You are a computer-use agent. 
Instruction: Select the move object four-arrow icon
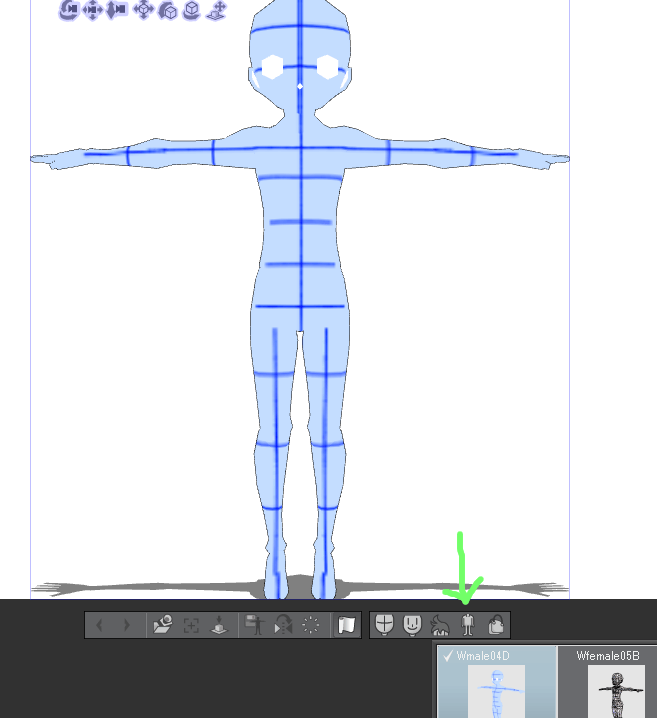point(143,10)
